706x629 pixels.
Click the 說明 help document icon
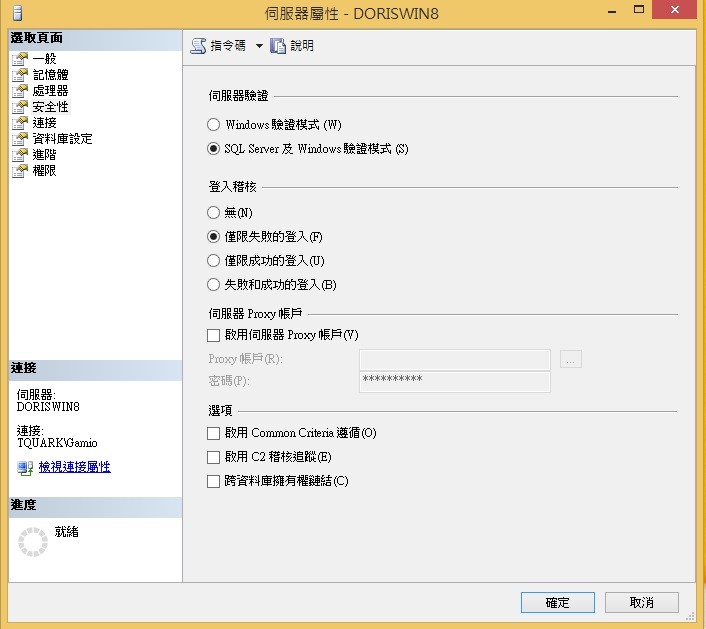pyautogui.click(x=278, y=46)
